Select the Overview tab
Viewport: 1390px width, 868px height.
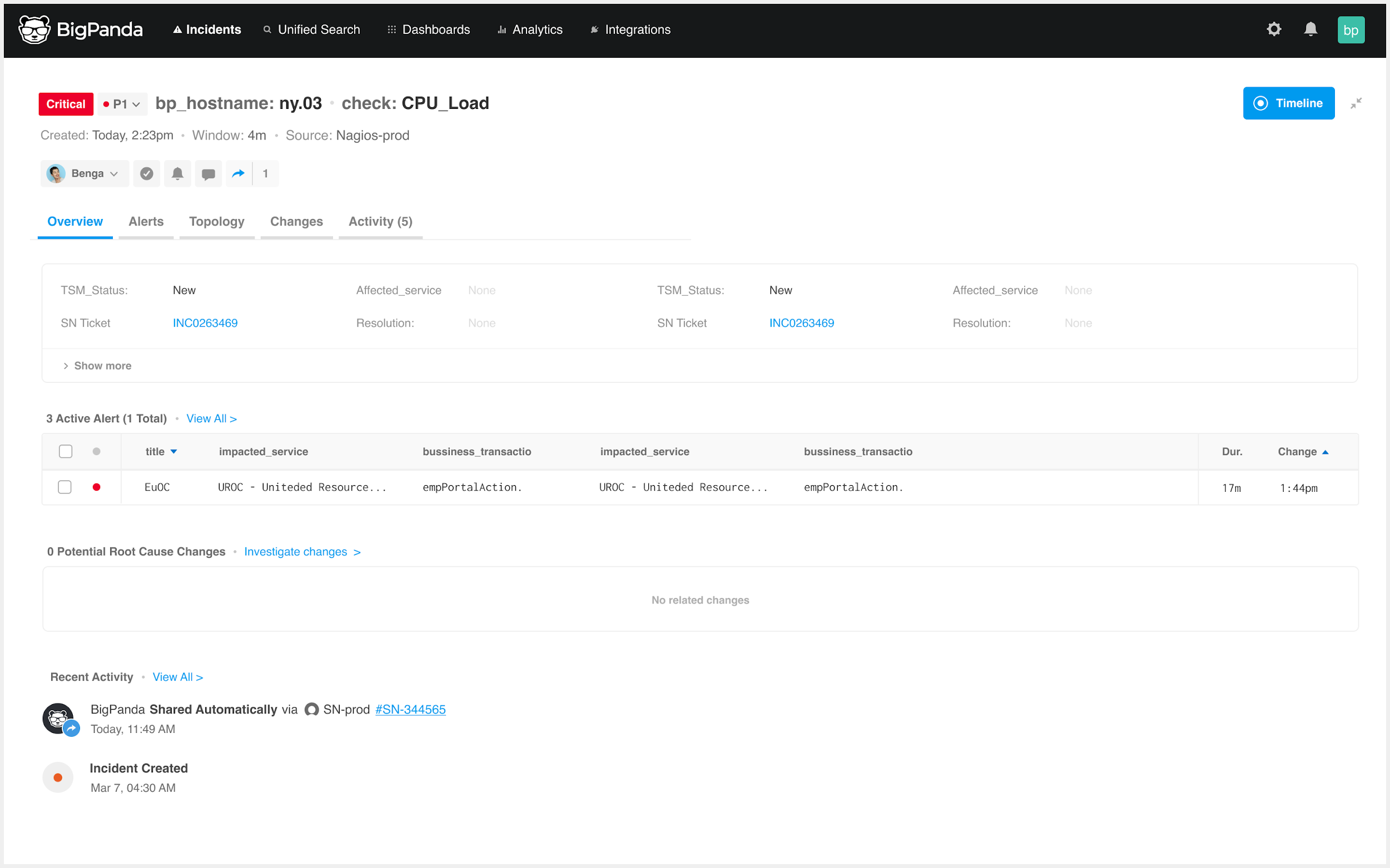point(75,222)
